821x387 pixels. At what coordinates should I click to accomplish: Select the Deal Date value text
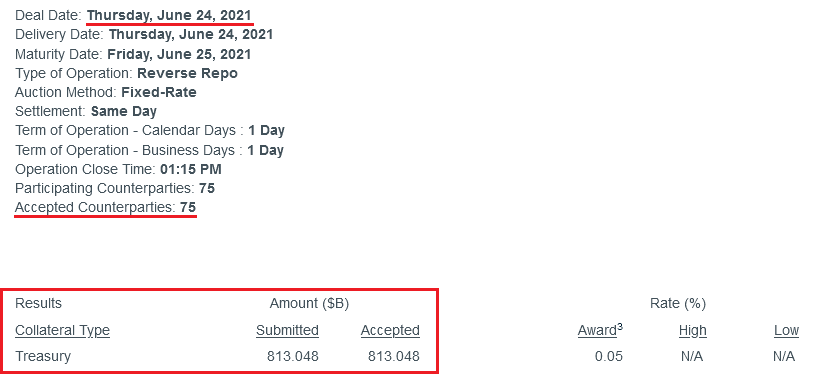click(169, 15)
